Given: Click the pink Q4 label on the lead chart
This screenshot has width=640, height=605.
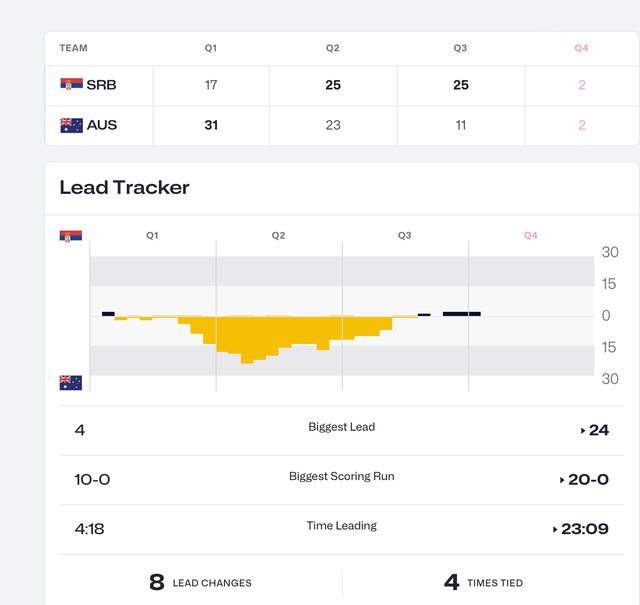Looking at the screenshot, I should pos(530,236).
